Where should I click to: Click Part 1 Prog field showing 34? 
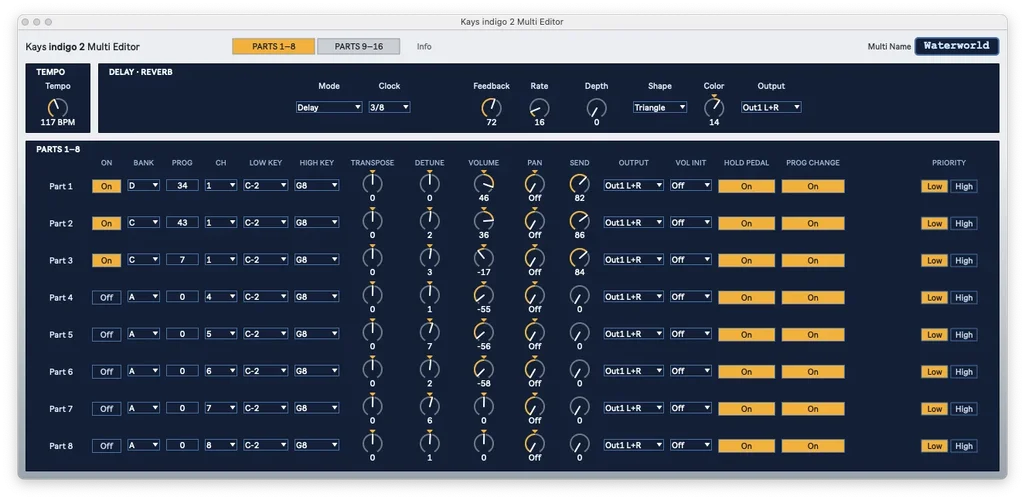click(182, 186)
